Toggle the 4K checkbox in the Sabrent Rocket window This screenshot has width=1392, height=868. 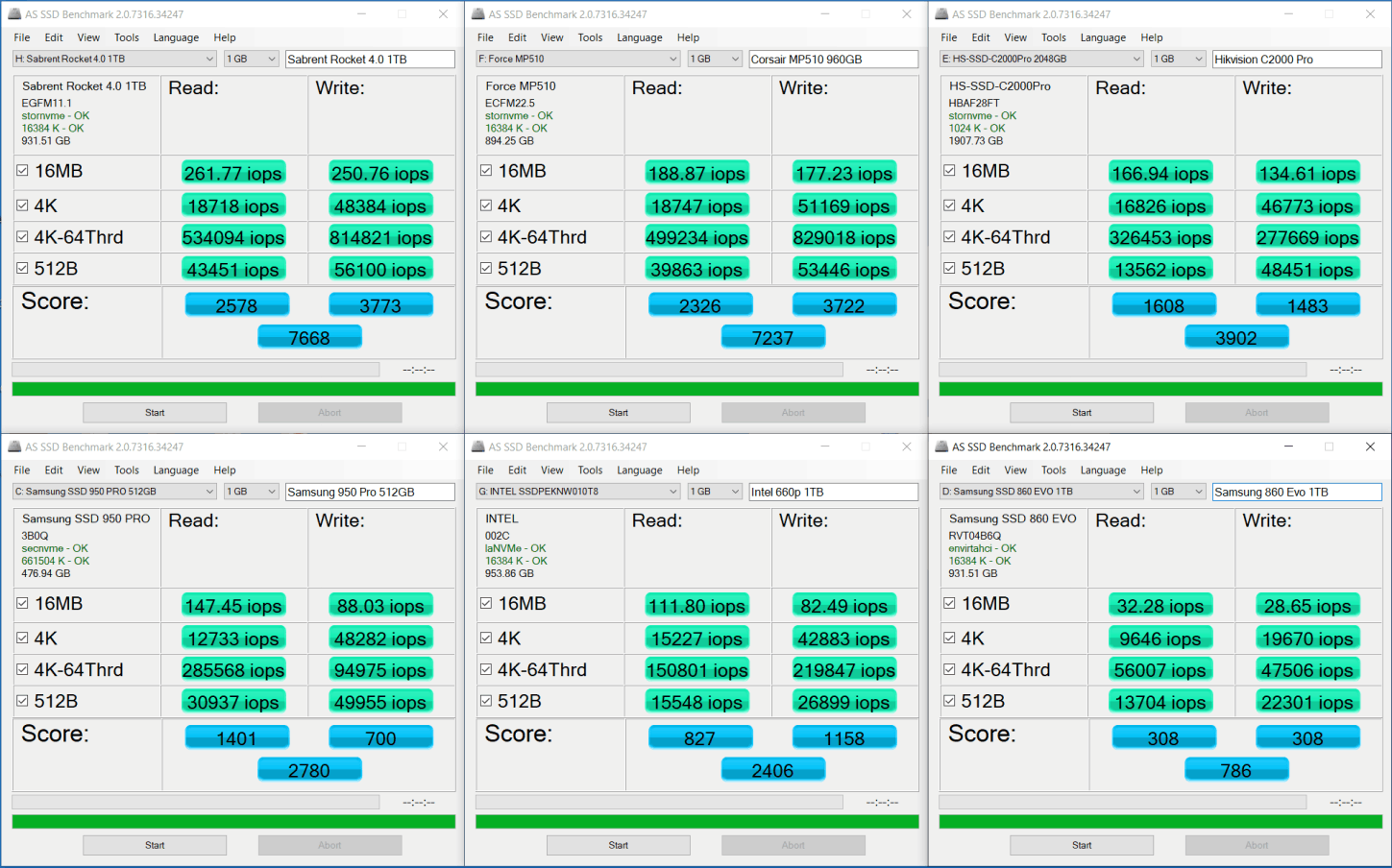(x=22, y=205)
